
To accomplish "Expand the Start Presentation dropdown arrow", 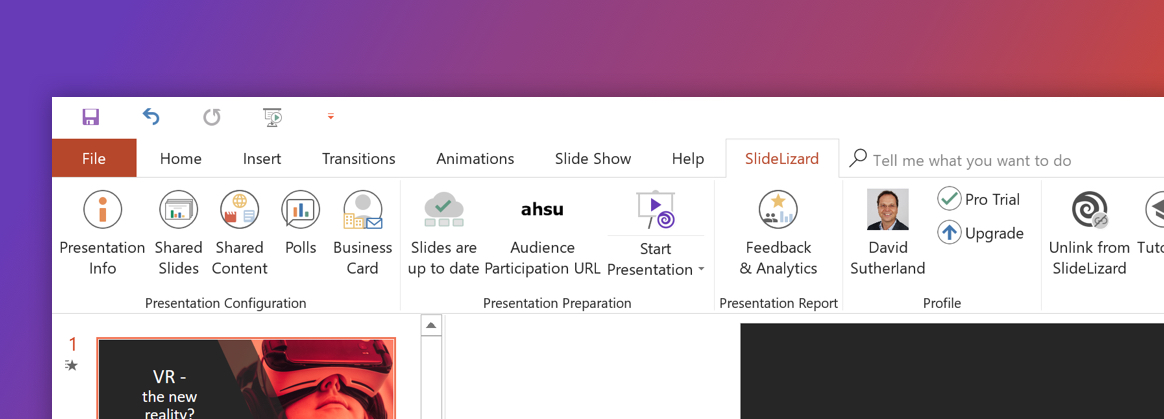I will point(701,270).
